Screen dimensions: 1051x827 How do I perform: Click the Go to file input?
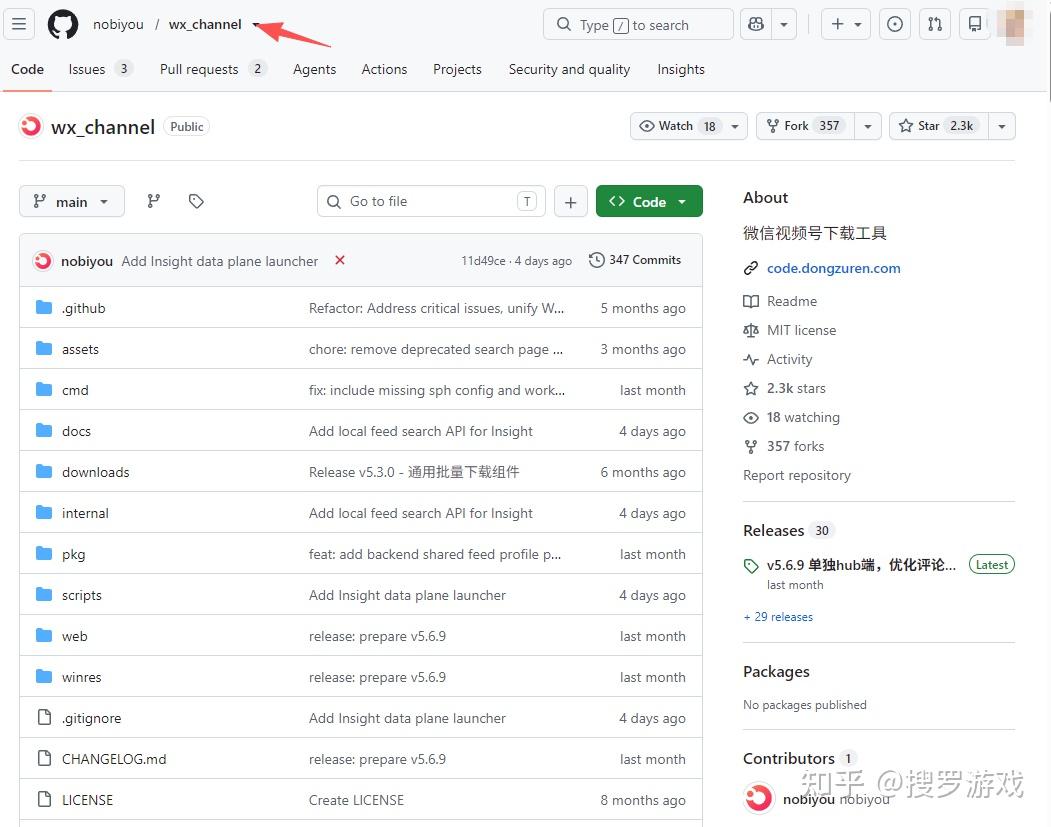[x=431, y=202]
